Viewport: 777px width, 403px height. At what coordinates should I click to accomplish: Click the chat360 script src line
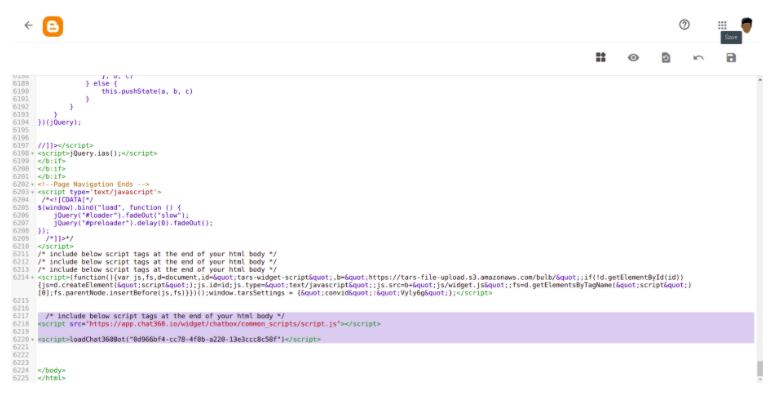(209, 324)
